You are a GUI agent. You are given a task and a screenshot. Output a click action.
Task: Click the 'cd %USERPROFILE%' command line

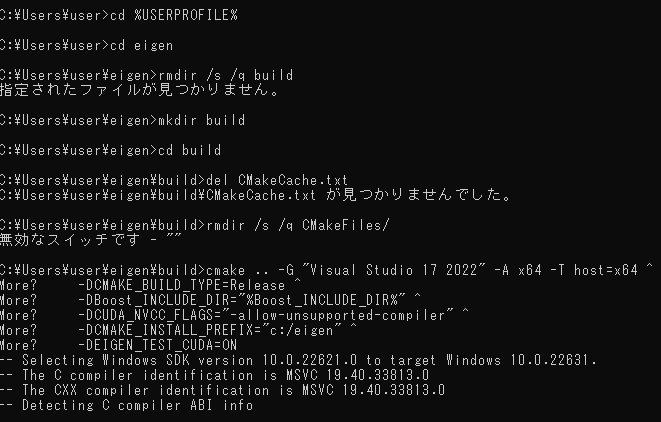point(119,16)
